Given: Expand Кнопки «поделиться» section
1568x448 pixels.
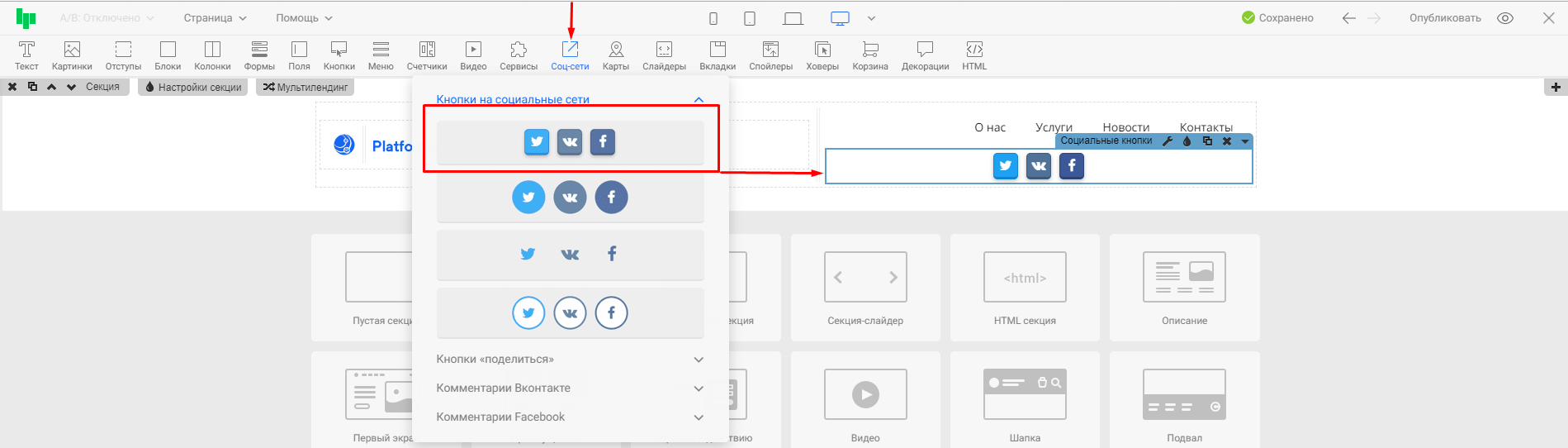Looking at the screenshot, I should 570,360.
